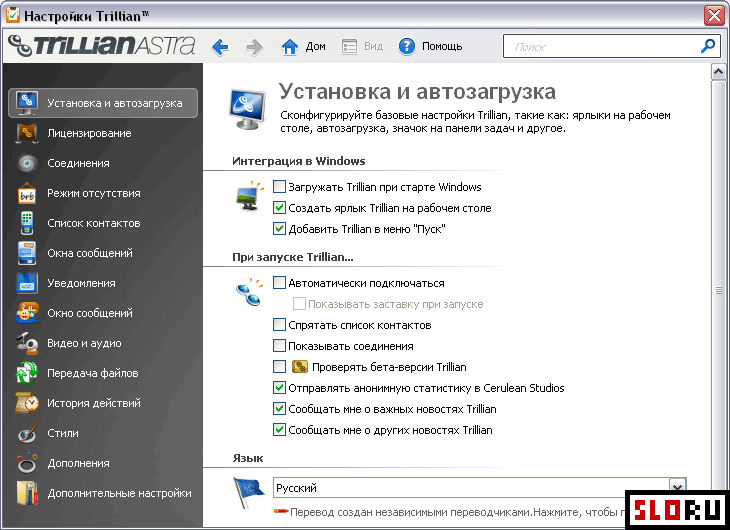
Task: Click the back arrow icon
Action: pyautogui.click(x=220, y=47)
